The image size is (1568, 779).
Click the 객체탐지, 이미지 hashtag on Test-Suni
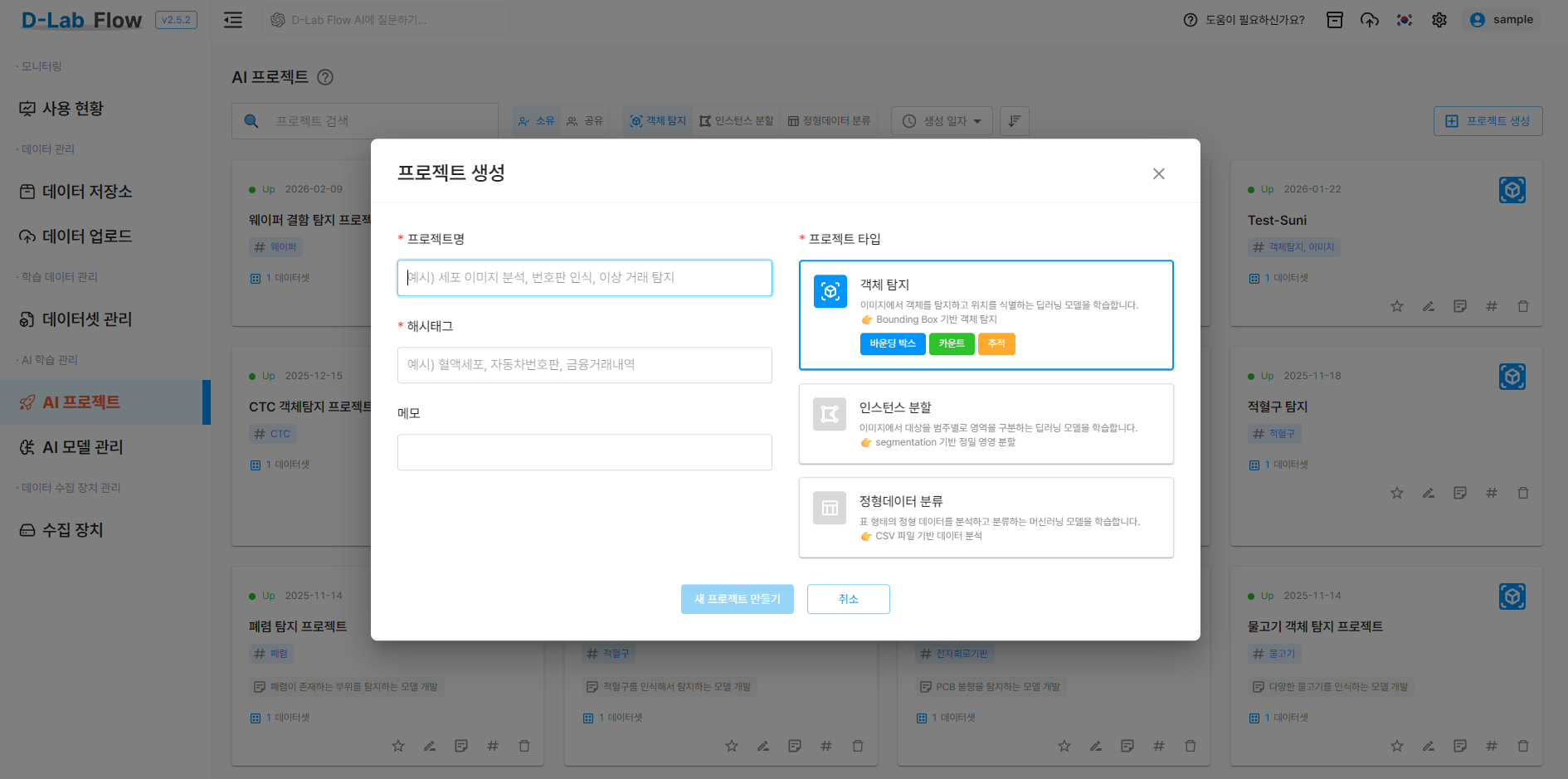(1294, 247)
